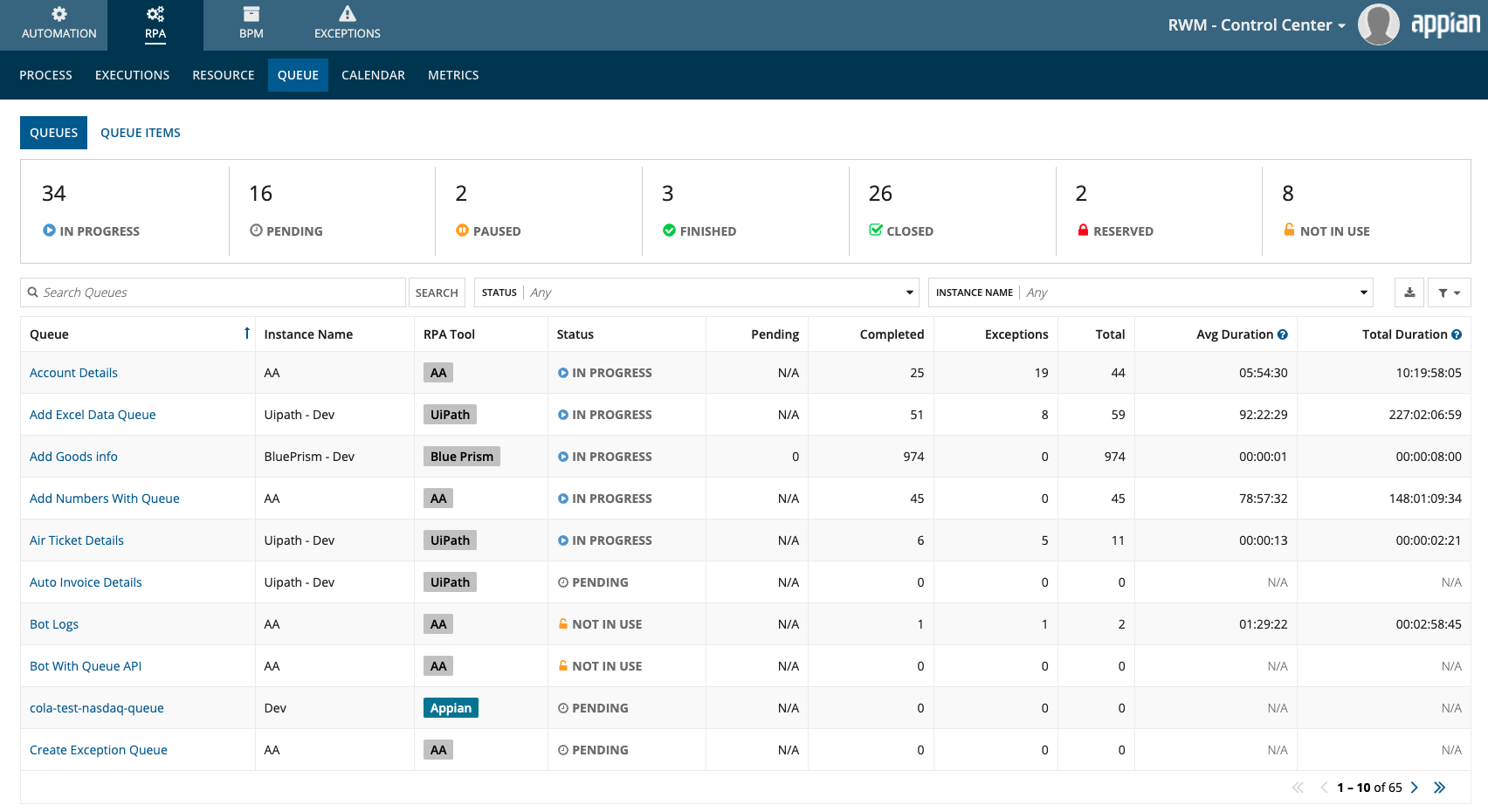Open the Add Numbers With Queue link
The image size is (1488, 812).
click(105, 499)
